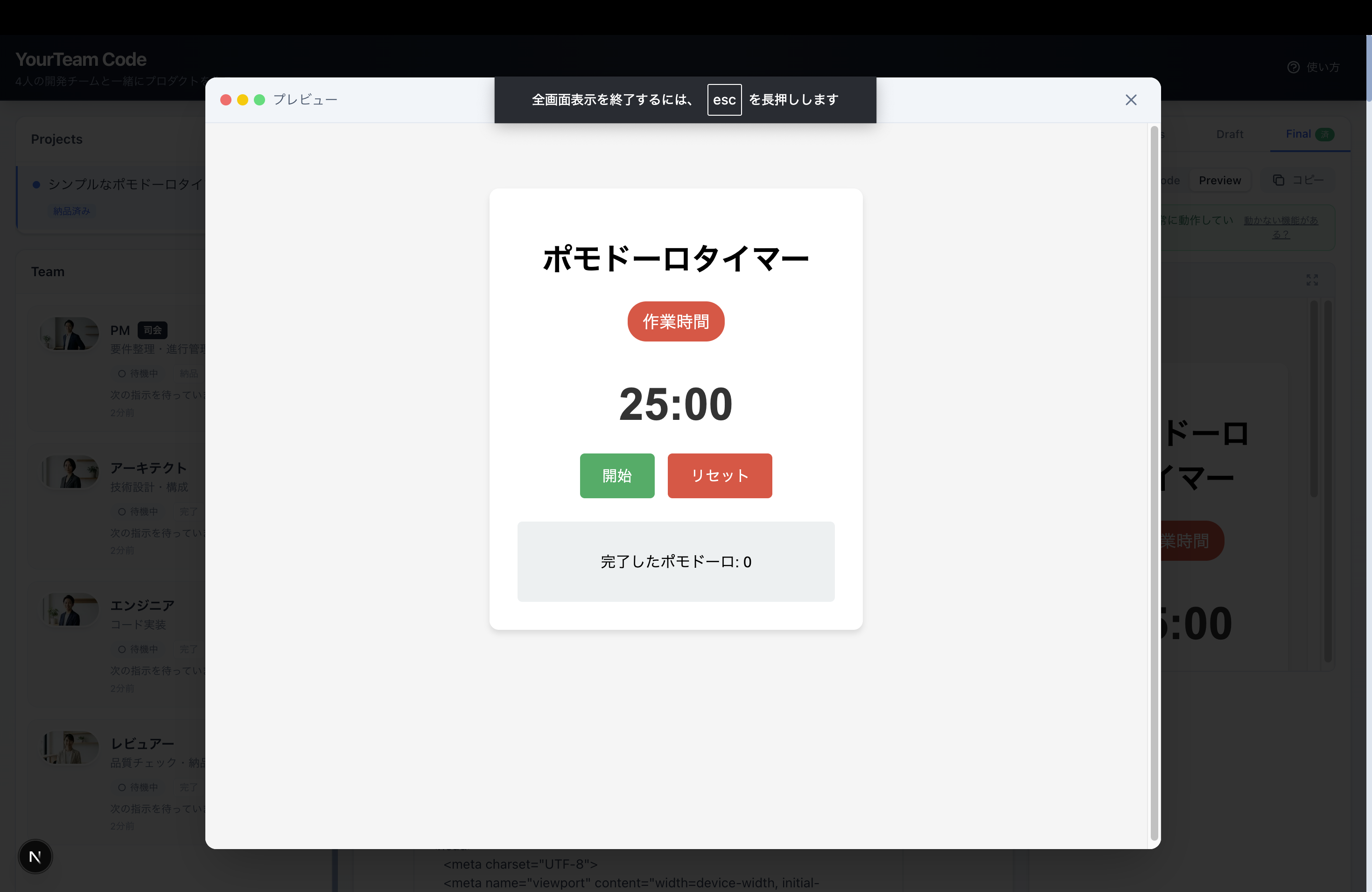Click the 25:00 timer display

(676, 404)
